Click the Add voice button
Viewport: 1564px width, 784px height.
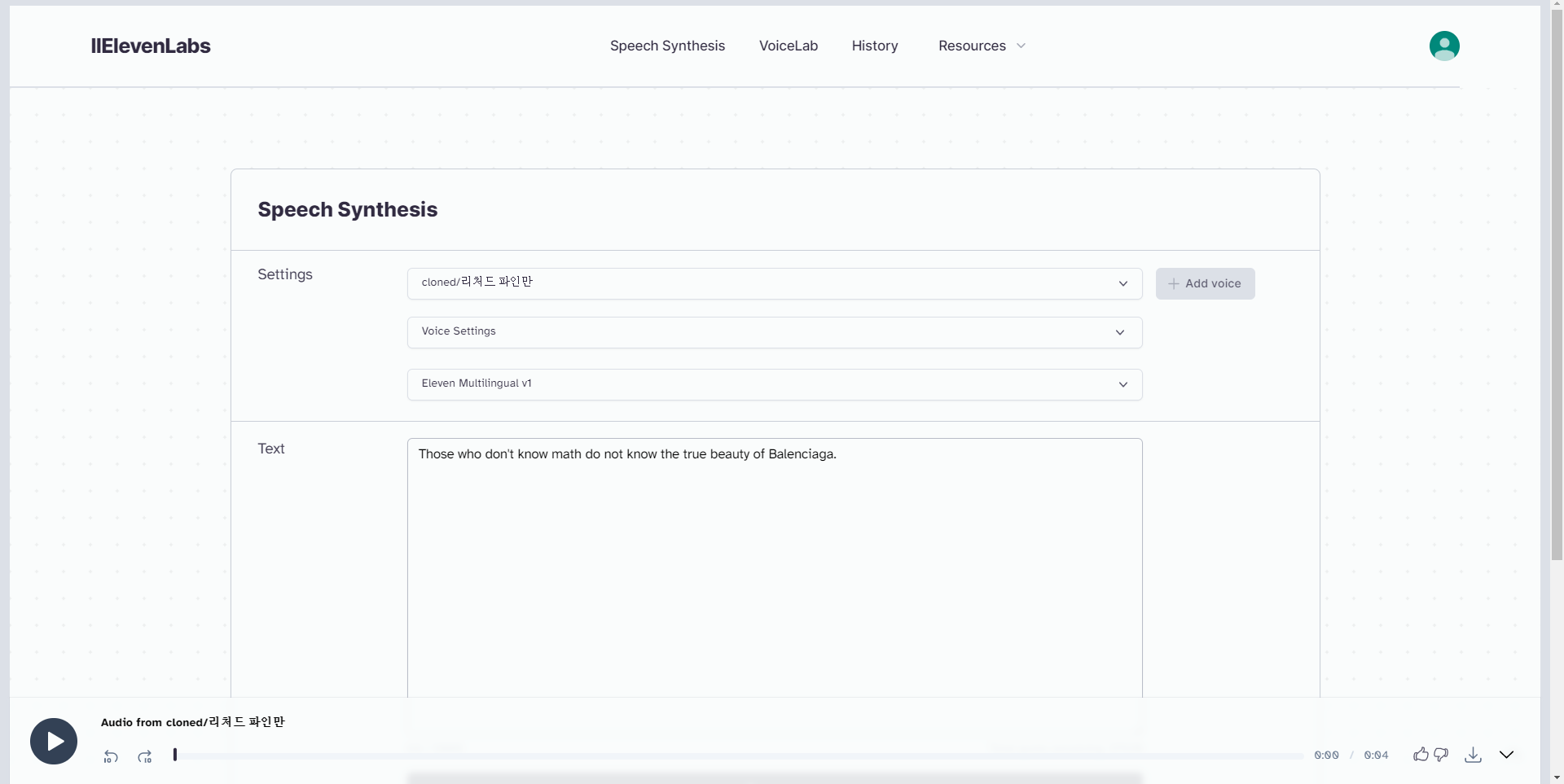(x=1205, y=283)
